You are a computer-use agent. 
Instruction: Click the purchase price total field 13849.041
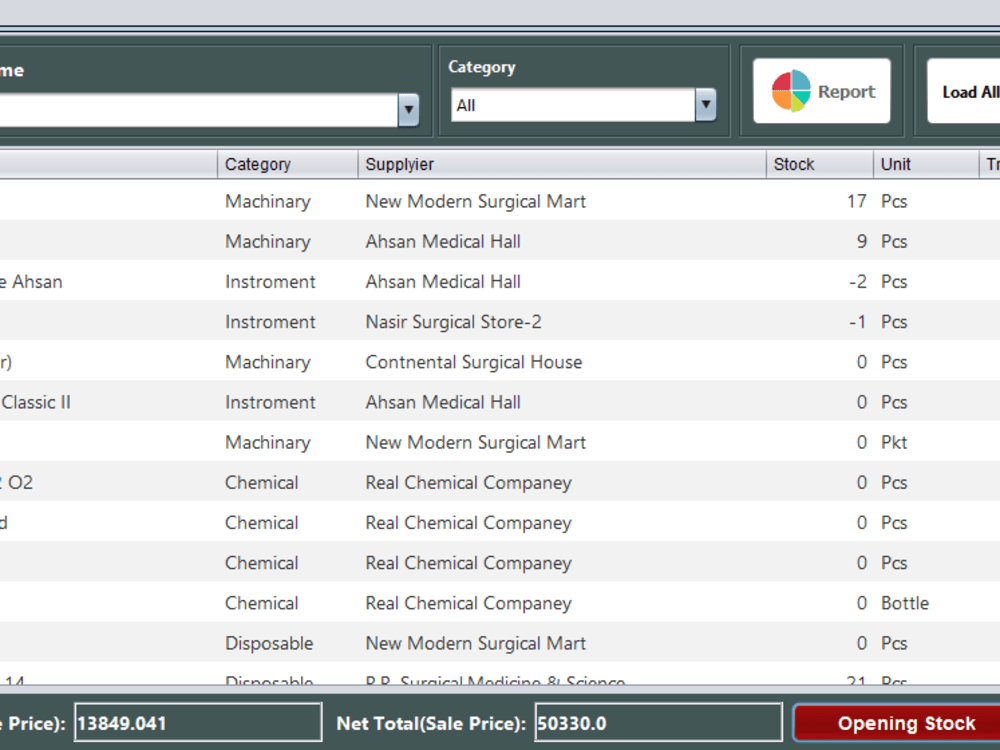(x=198, y=723)
